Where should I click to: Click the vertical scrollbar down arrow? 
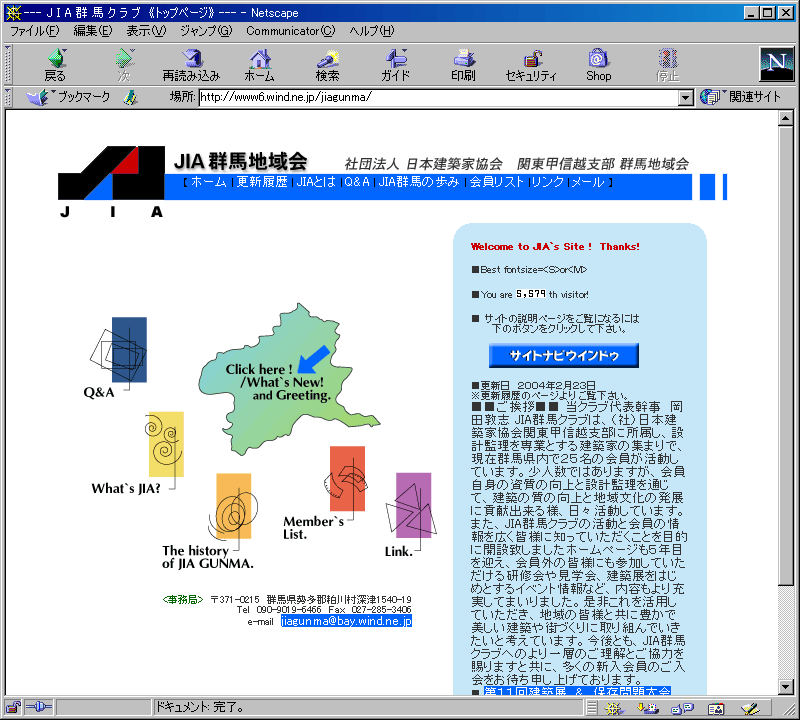tap(786, 687)
